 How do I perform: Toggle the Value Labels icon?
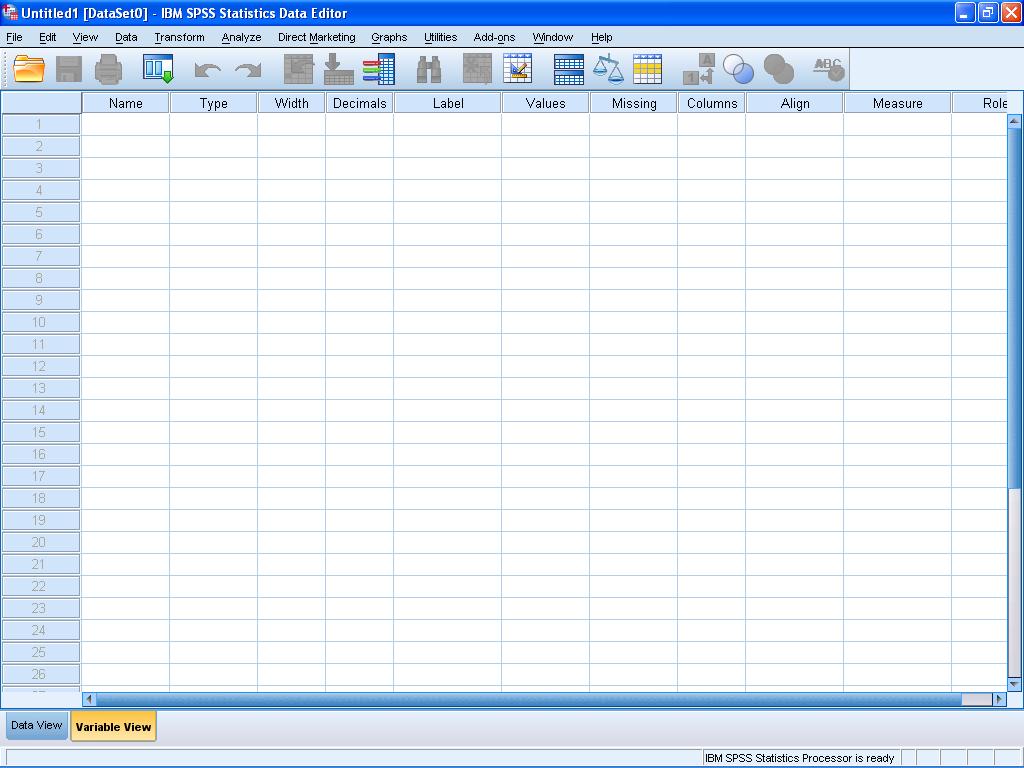[699, 69]
